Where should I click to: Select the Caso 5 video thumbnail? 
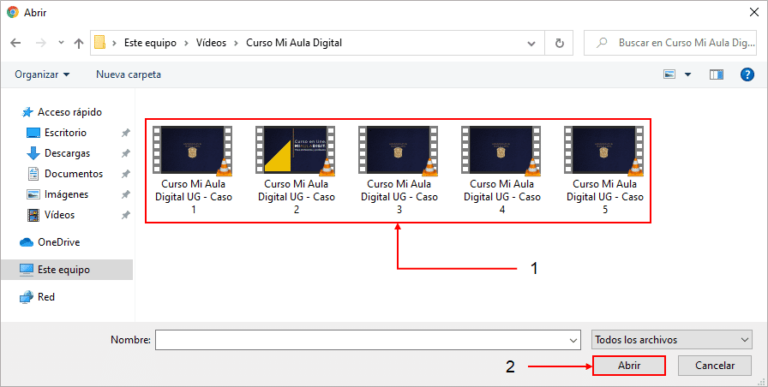click(604, 169)
